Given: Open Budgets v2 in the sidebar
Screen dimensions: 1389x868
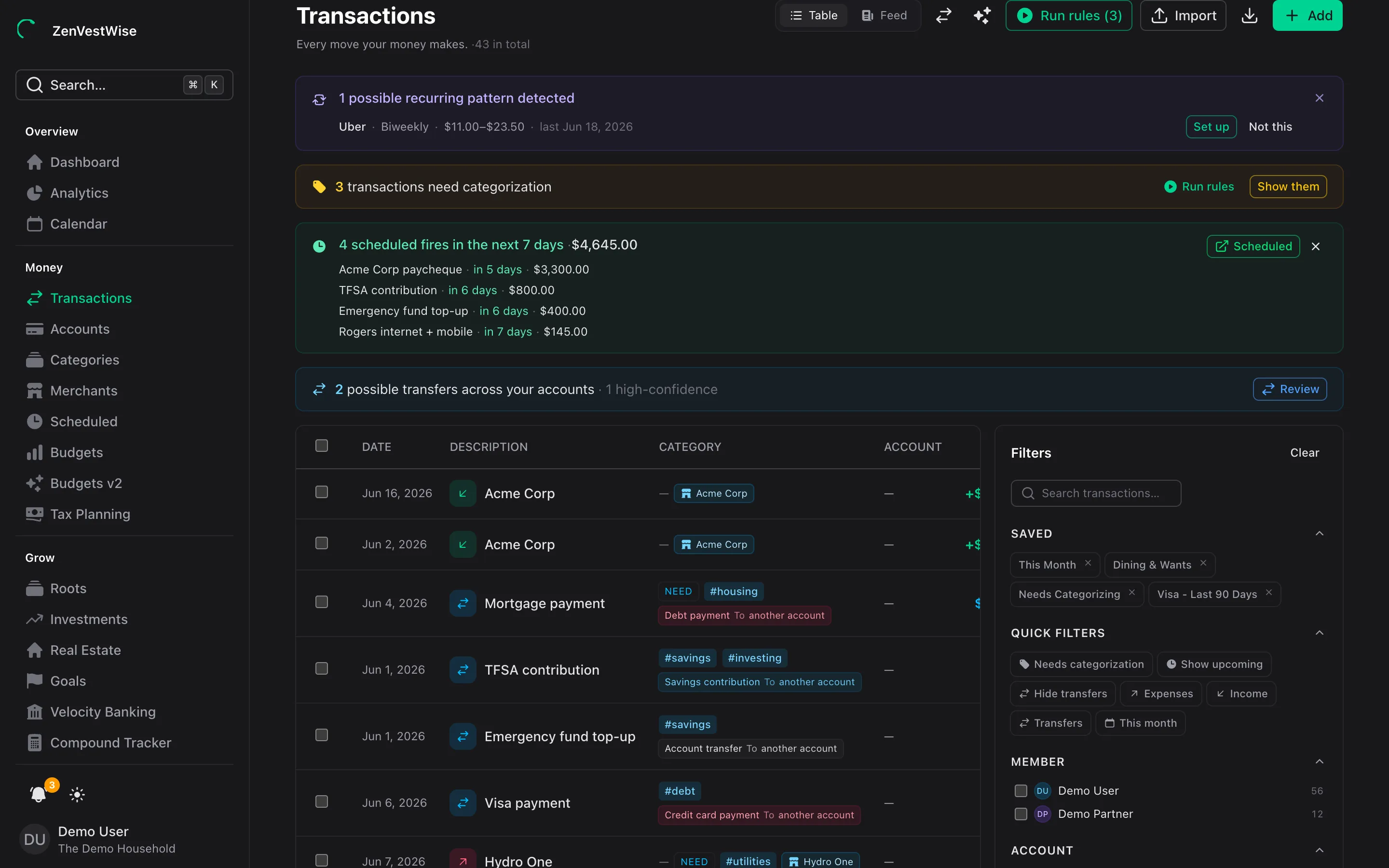Looking at the screenshot, I should 86,483.
